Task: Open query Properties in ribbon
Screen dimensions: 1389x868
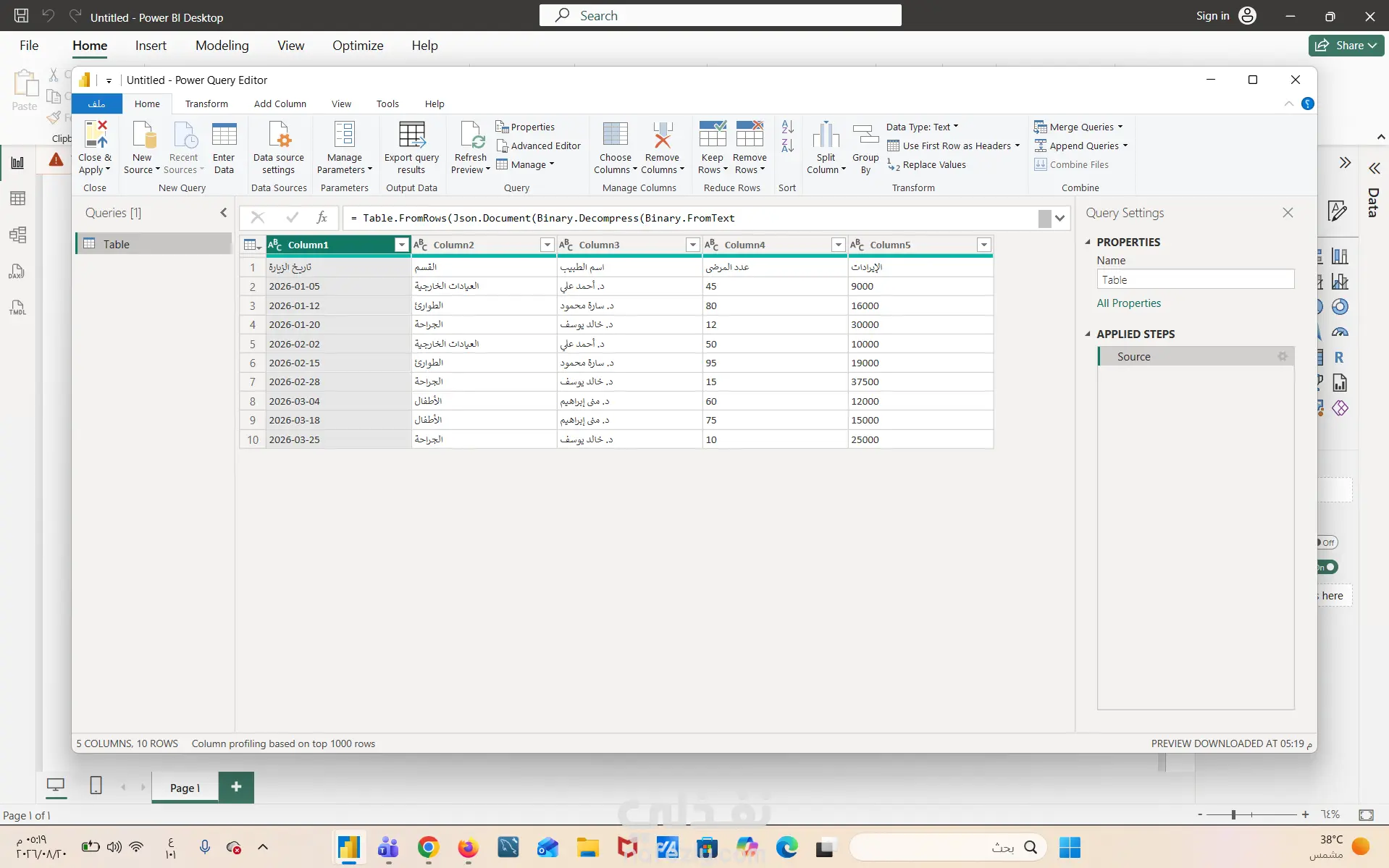Action: 526,127
